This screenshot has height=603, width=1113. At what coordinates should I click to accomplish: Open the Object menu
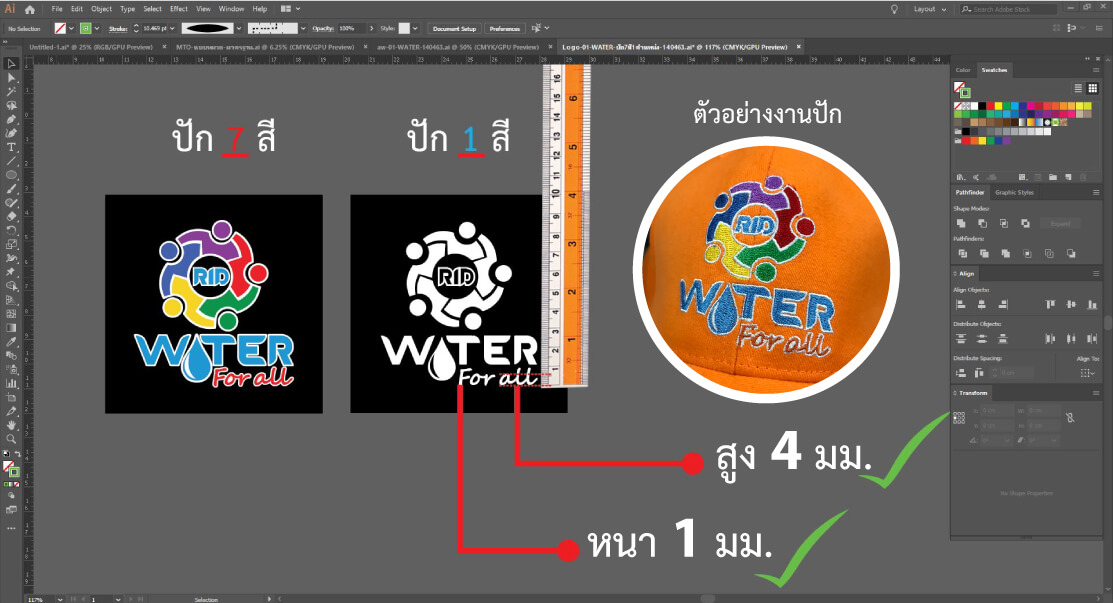click(x=102, y=9)
